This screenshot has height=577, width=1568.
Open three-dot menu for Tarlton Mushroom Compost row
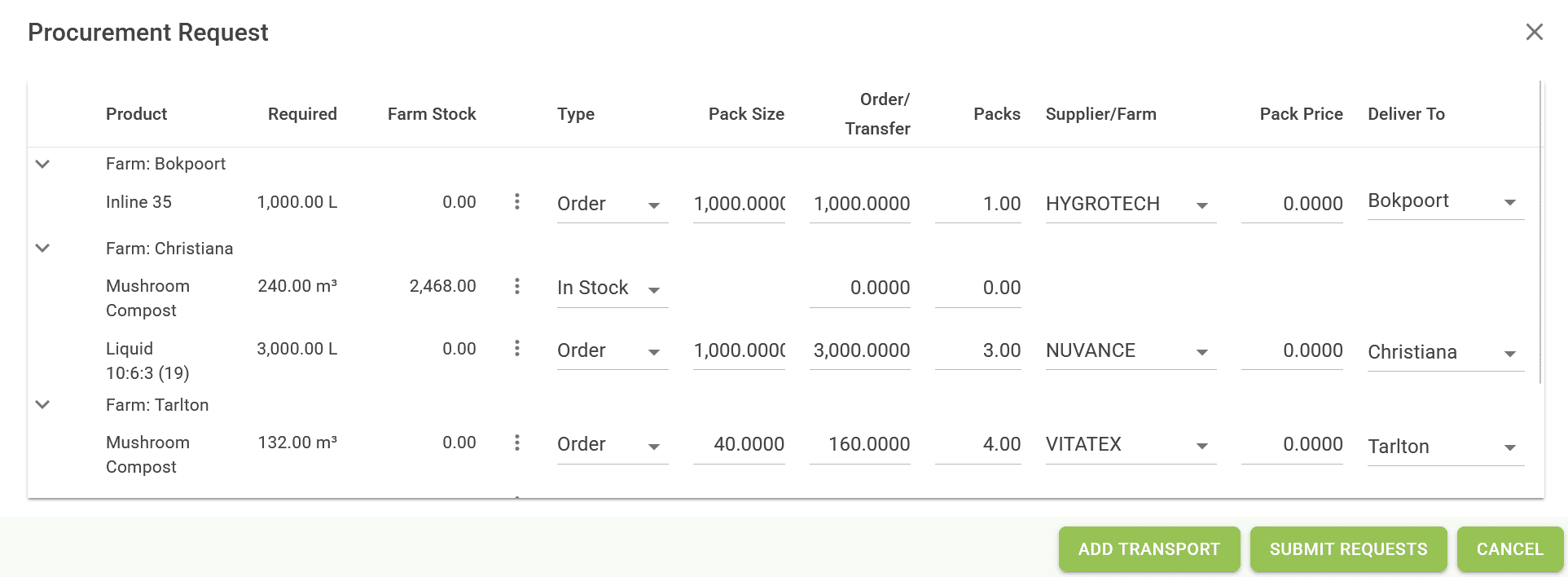(x=517, y=443)
